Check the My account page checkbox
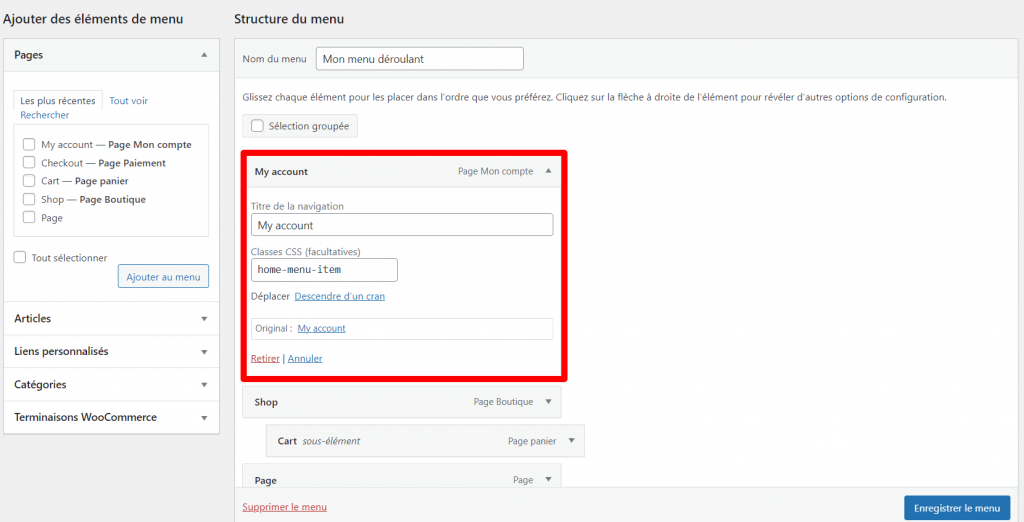 30,145
